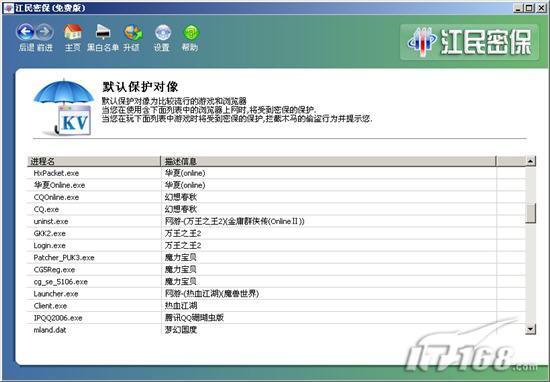The width and height of the screenshot is (550, 382).
Task: Click 华夏(online) description for 华夏Online.exe
Action: (185, 185)
